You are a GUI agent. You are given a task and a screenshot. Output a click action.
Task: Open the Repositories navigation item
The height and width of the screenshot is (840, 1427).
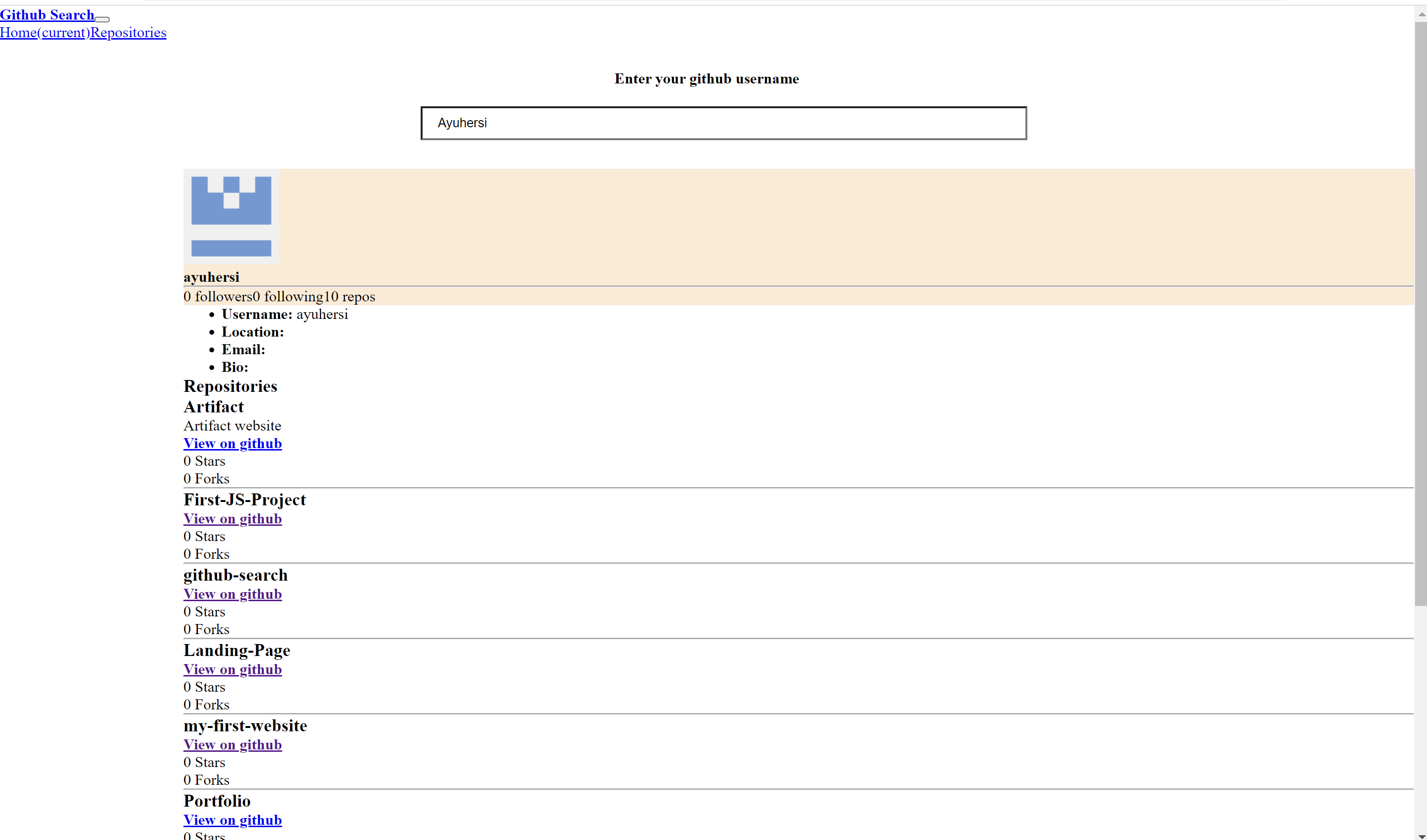pos(128,33)
